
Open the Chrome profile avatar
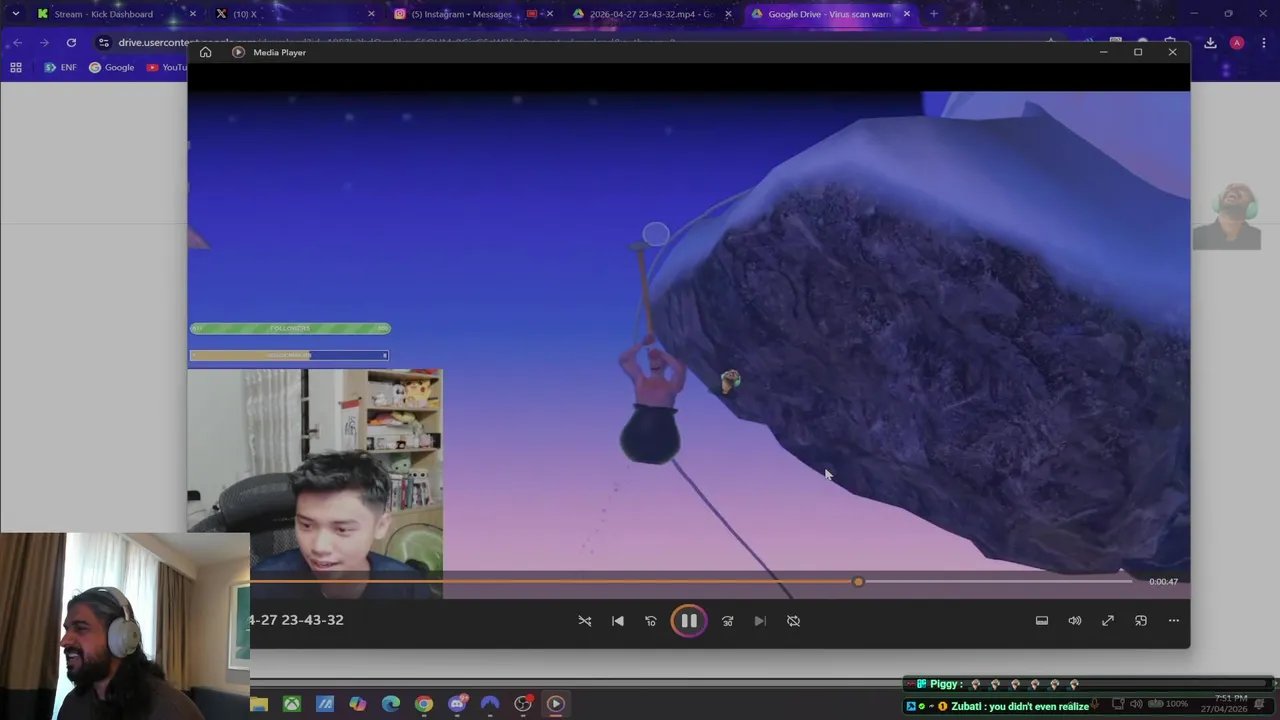point(1237,43)
